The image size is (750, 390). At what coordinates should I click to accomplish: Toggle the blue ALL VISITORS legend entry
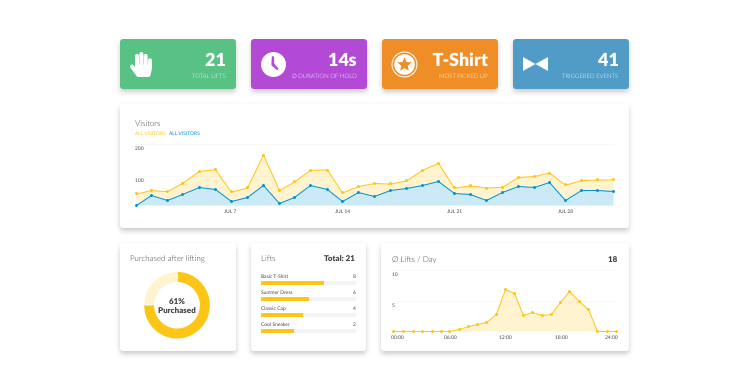[184, 133]
